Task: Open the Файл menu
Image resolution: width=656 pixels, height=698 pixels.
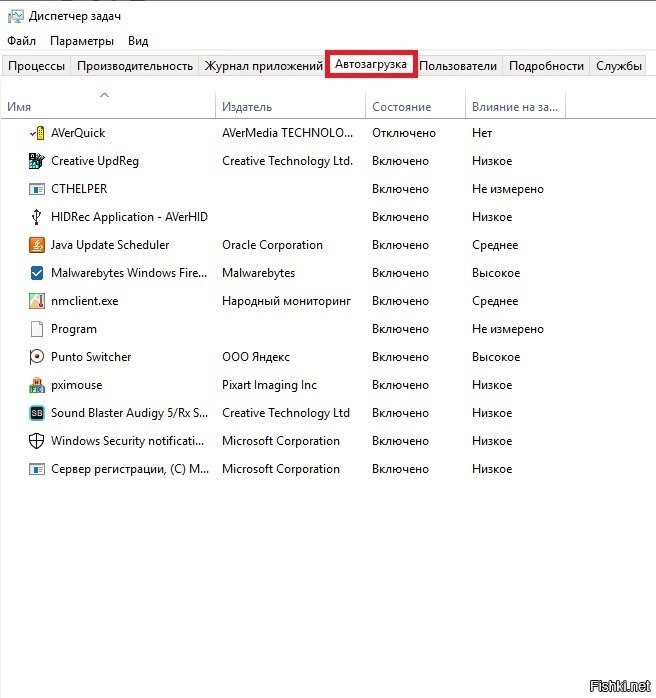Action: 21,41
